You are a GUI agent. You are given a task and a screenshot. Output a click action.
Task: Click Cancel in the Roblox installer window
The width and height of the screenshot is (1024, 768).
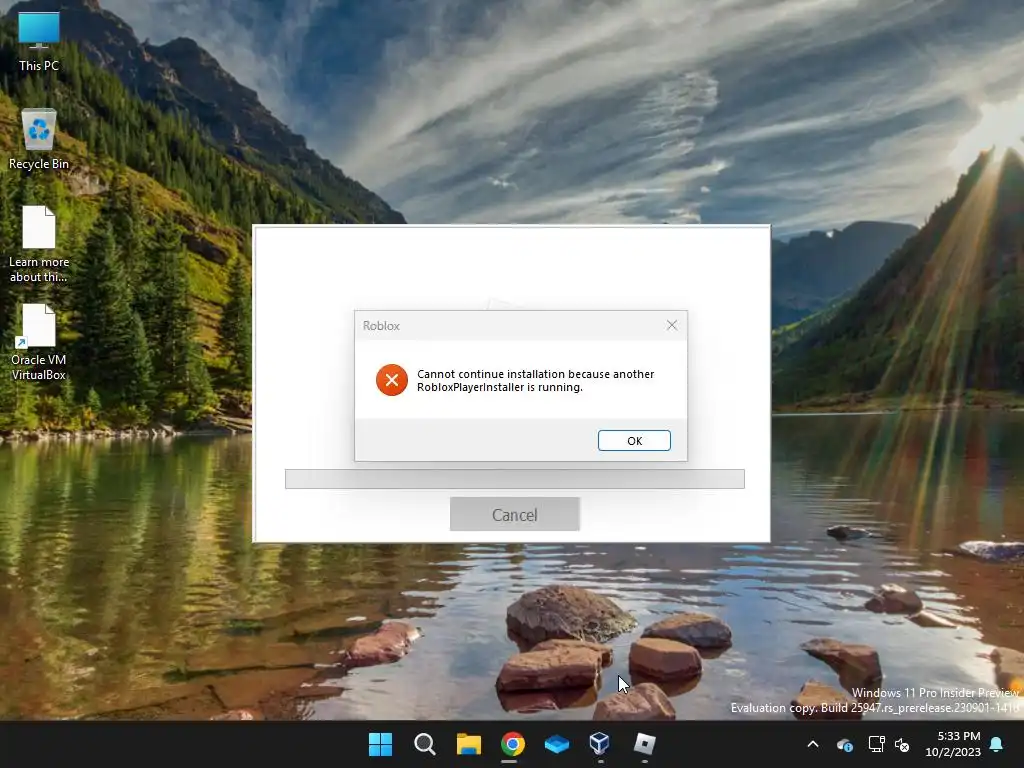515,515
